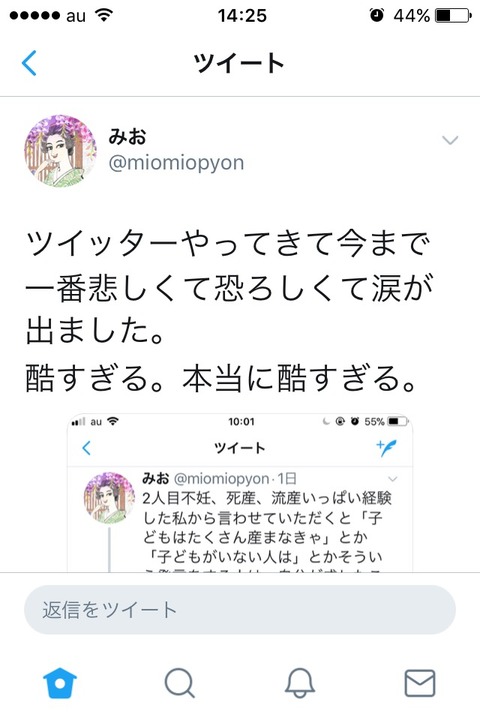Tap the back chevron inside embedded screenshot
Screen dimensions: 480x720
(86, 448)
